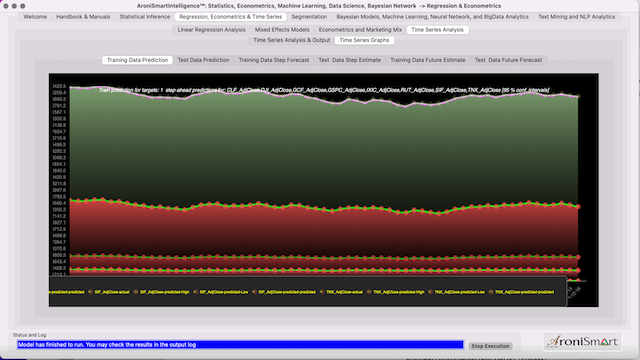Open the Welcome tab

(x=35, y=17)
